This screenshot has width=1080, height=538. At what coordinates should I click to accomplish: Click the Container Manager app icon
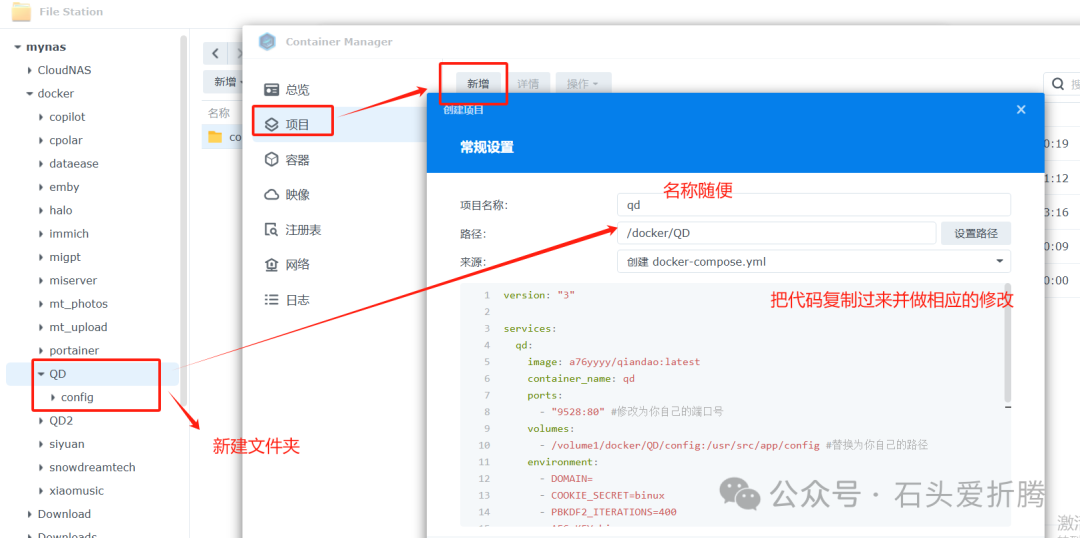click(x=267, y=41)
